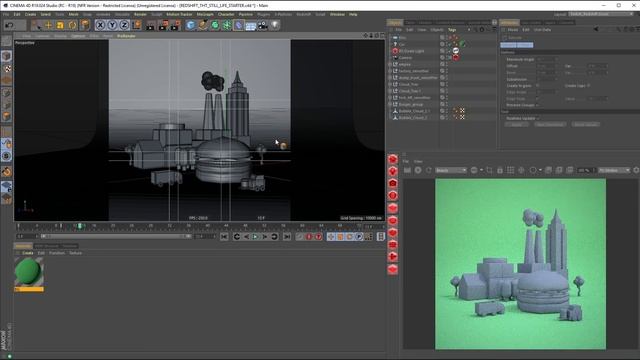Open Create menu in Material Manager
Image resolution: width=640 pixels, height=360 pixels.
(27, 253)
